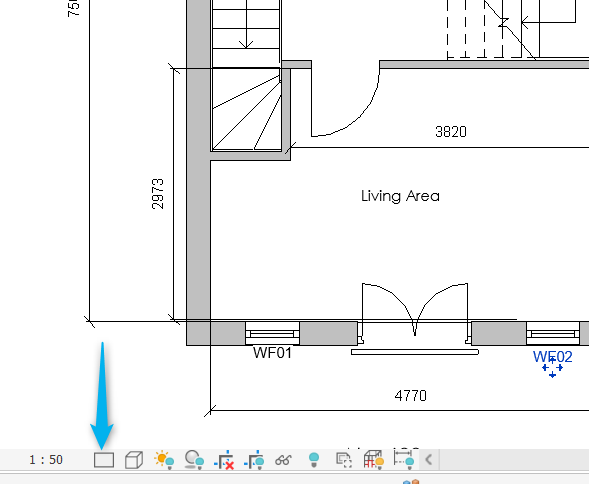Select the 3820 dimension value
The width and height of the screenshot is (589, 484).
[451, 132]
